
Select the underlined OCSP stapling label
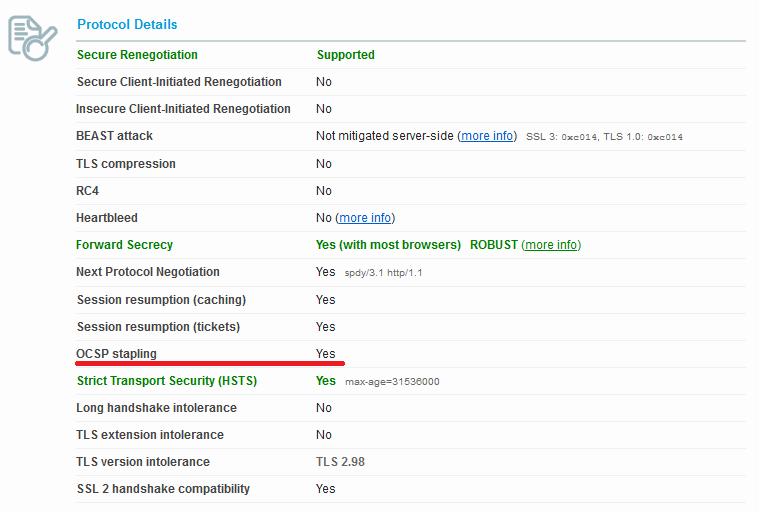[116, 354]
